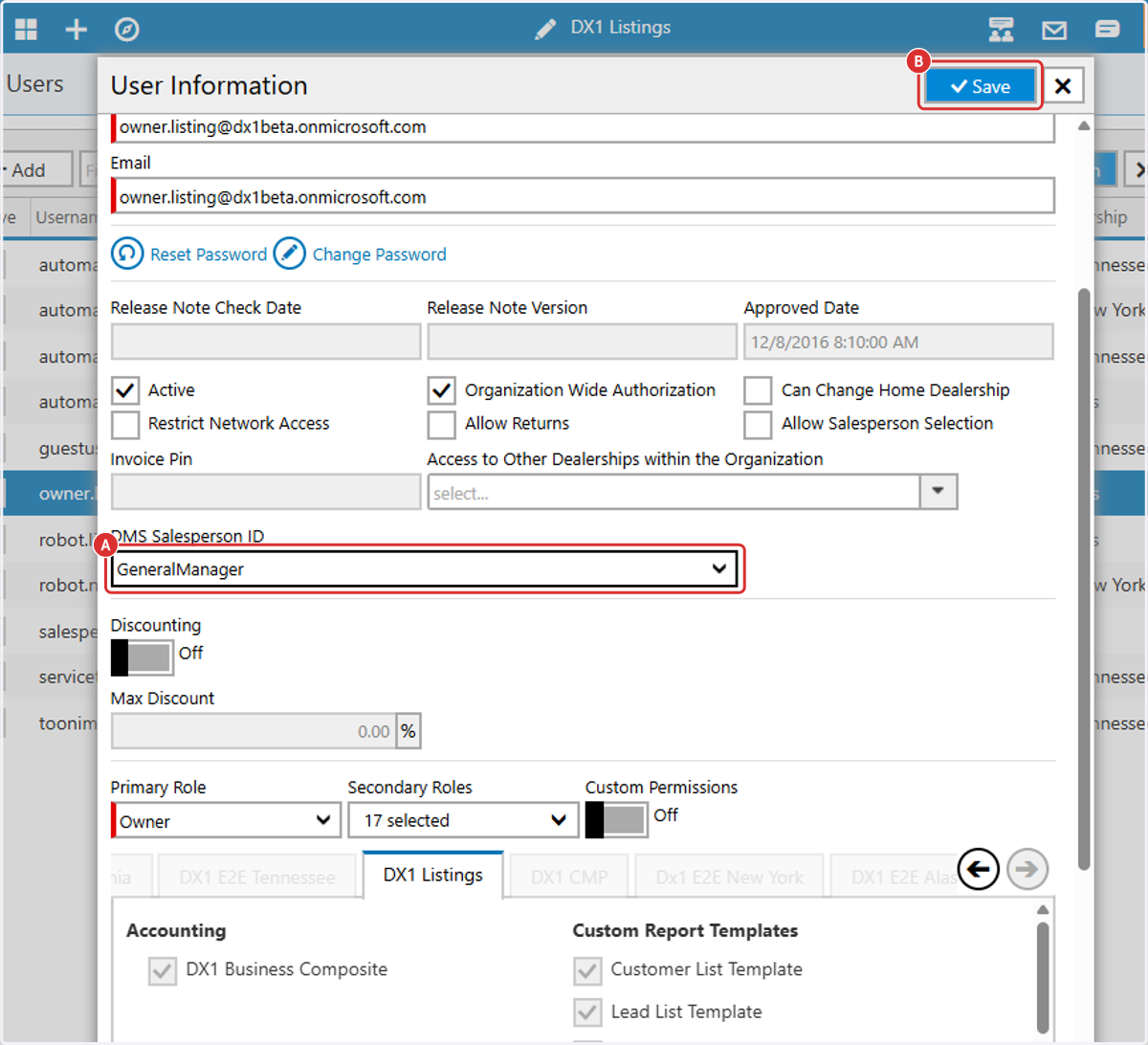Image resolution: width=1148 pixels, height=1045 pixels.
Task: Click the permissions list scrollbar
Action: coord(1043,978)
